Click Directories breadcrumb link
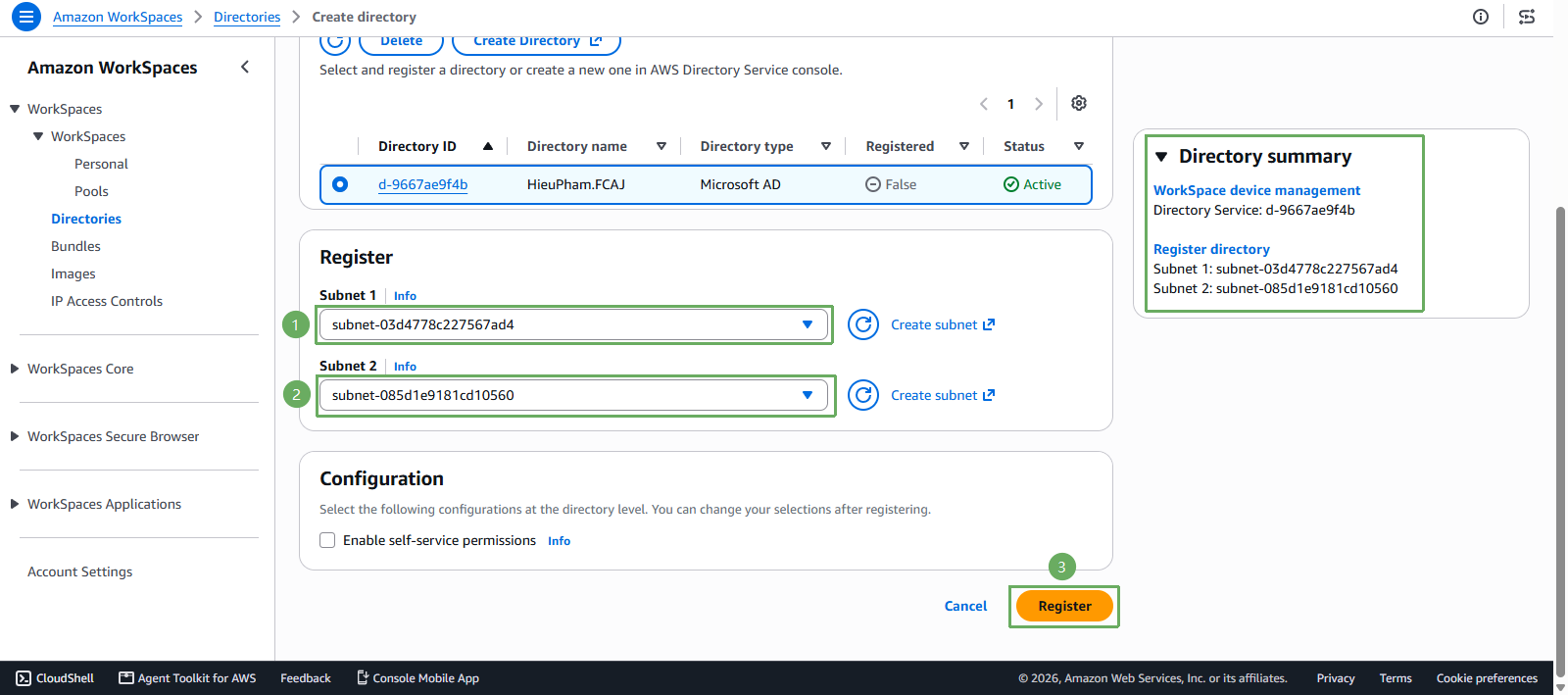 (247, 17)
